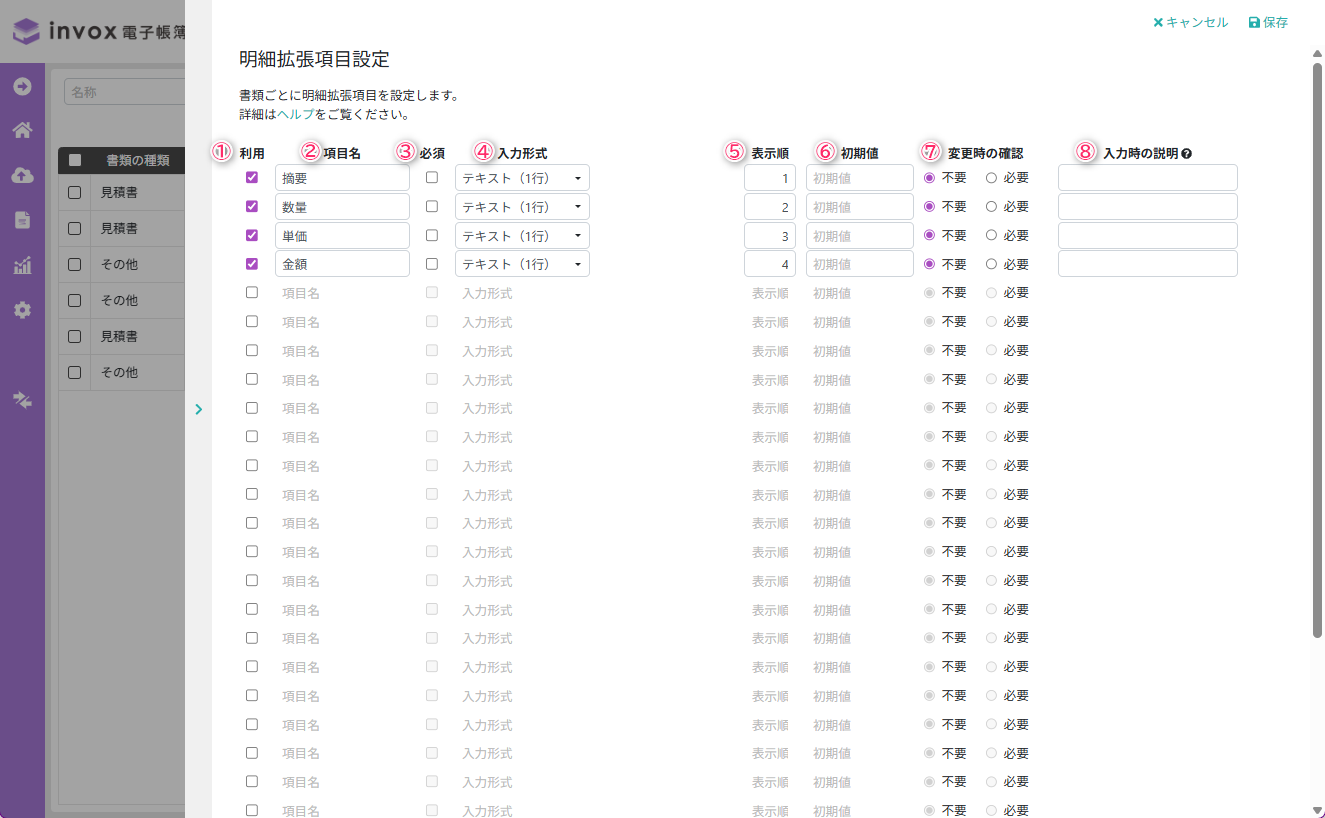
Task: Check the 利用 checkbox on the fifth row
Action: click(x=252, y=293)
